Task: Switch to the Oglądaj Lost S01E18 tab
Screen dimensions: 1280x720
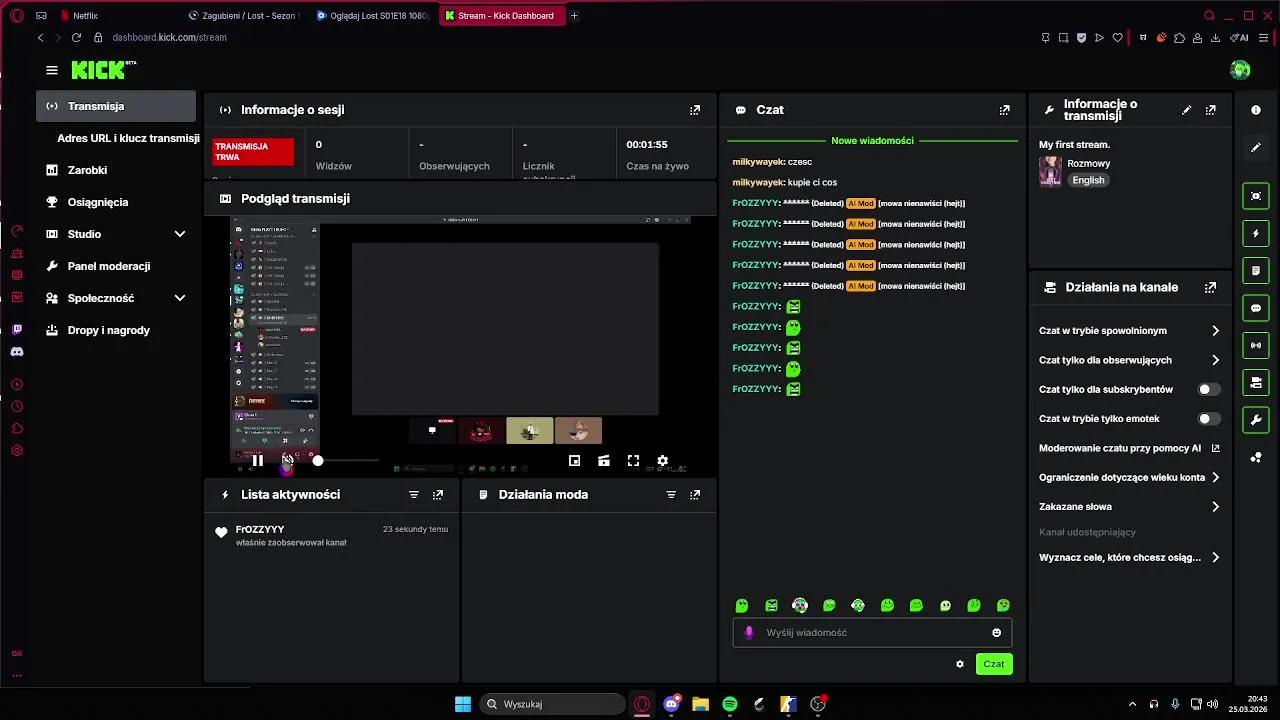Action: click(372, 16)
